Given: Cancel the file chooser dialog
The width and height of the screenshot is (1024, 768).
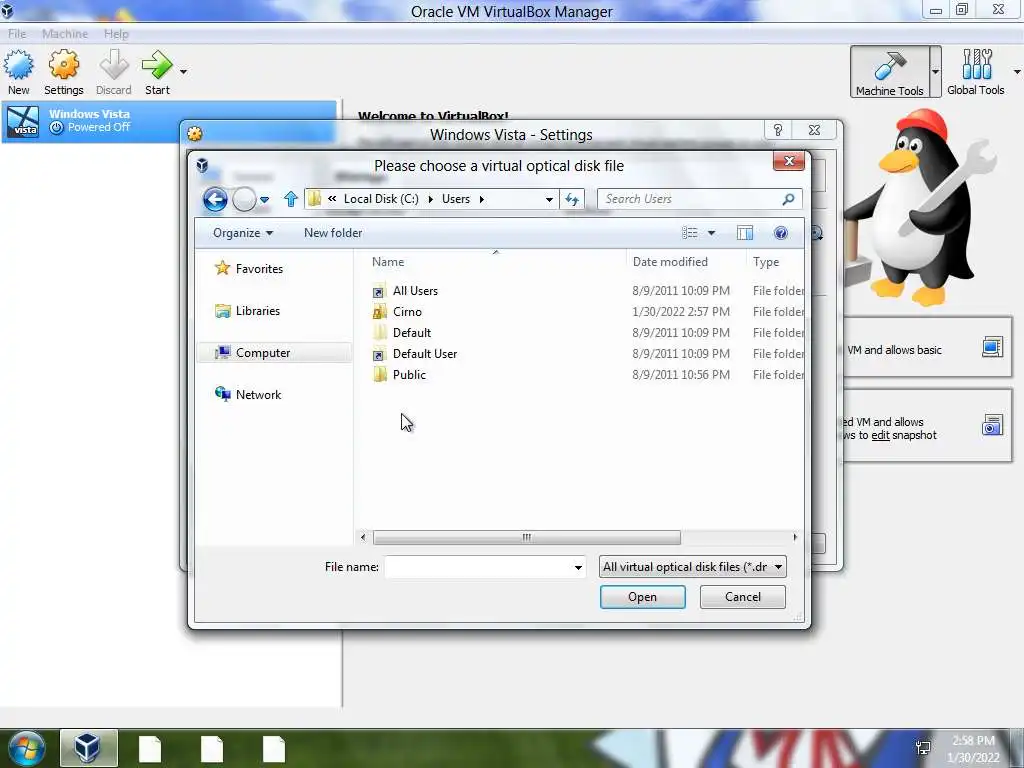Looking at the screenshot, I should point(743,597).
